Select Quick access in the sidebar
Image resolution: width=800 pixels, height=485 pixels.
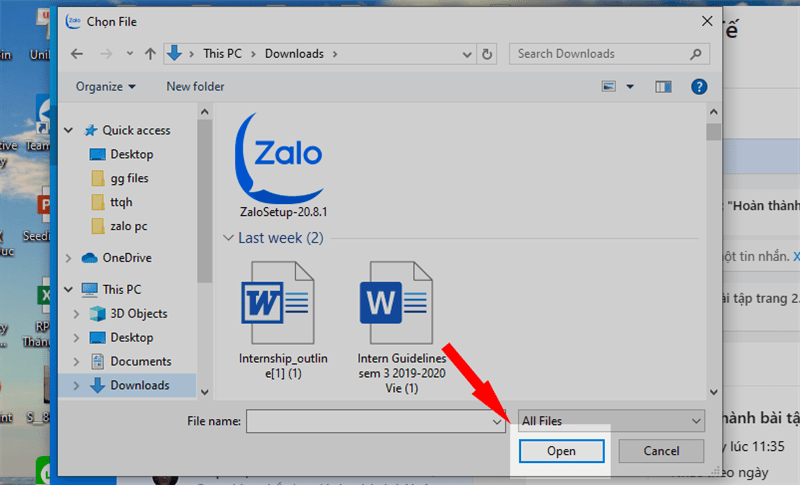tap(136, 130)
